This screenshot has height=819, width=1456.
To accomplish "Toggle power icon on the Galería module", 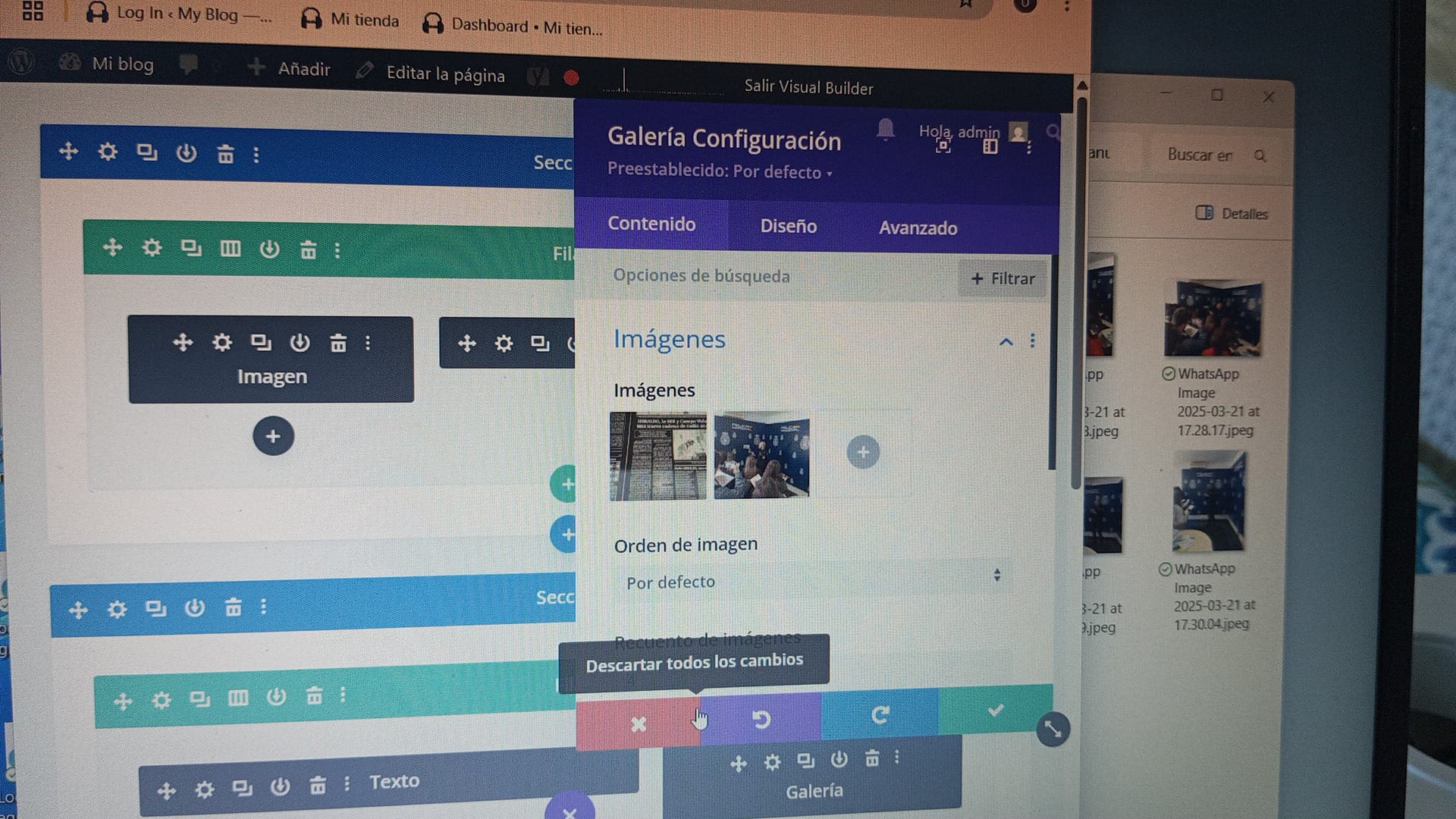I will tap(839, 759).
